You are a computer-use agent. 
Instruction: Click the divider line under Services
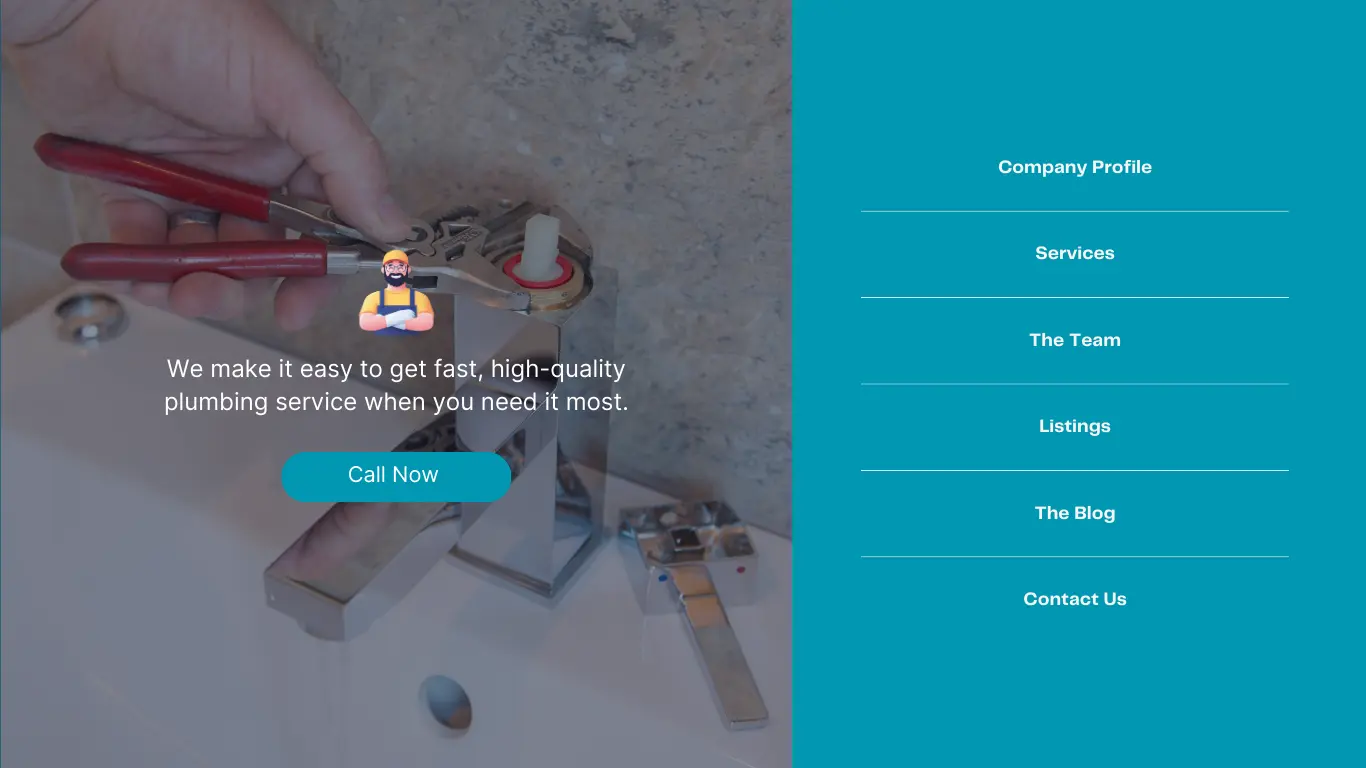(1075, 297)
